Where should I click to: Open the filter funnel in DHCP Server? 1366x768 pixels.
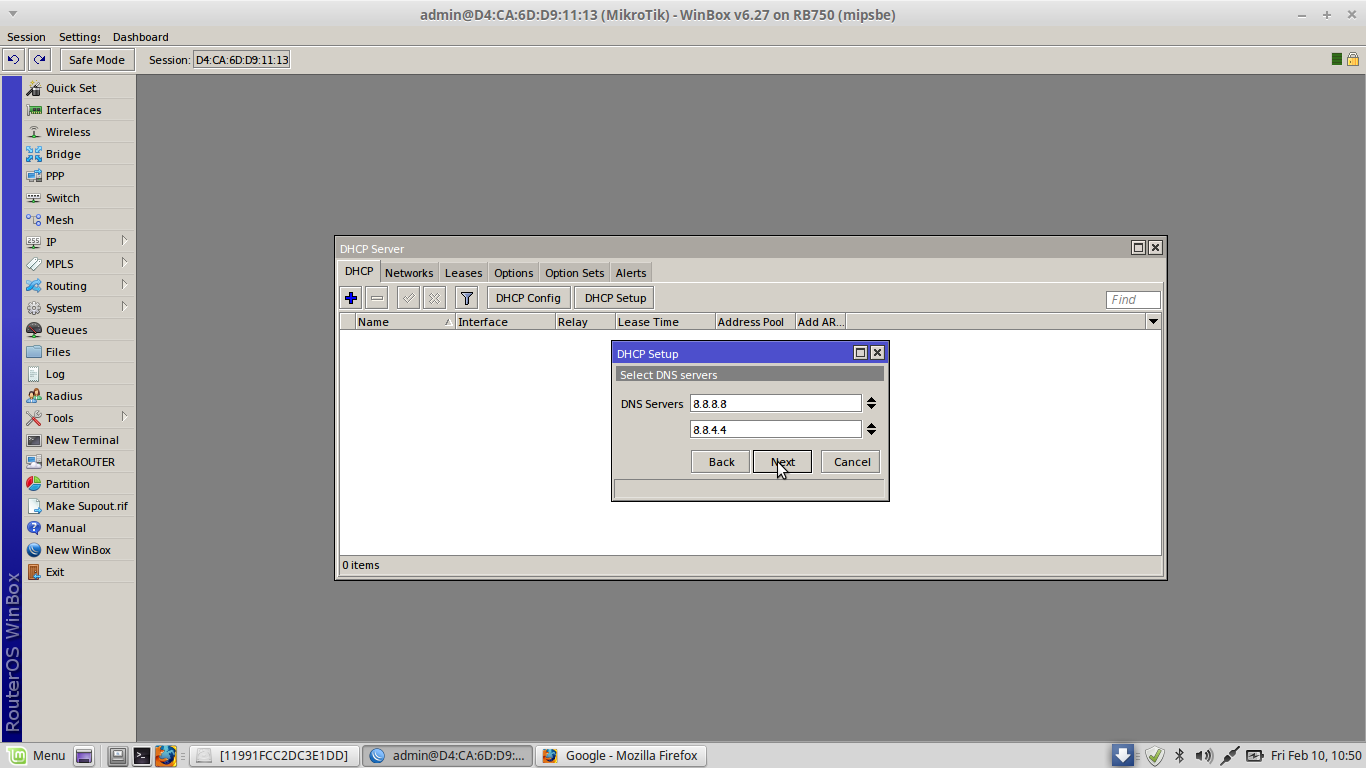pos(466,298)
